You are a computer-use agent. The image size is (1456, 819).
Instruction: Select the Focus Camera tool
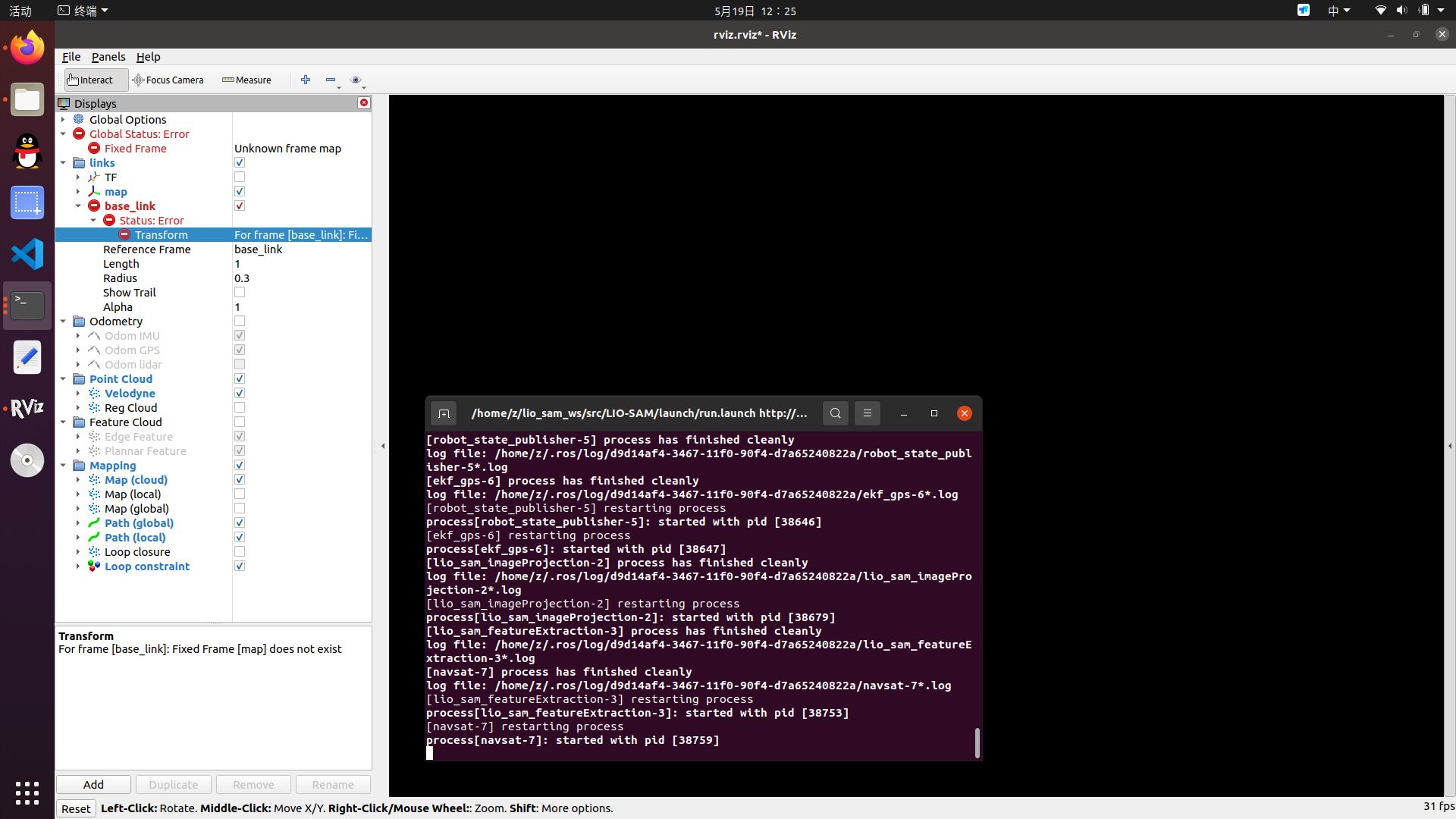[x=168, y=80]
